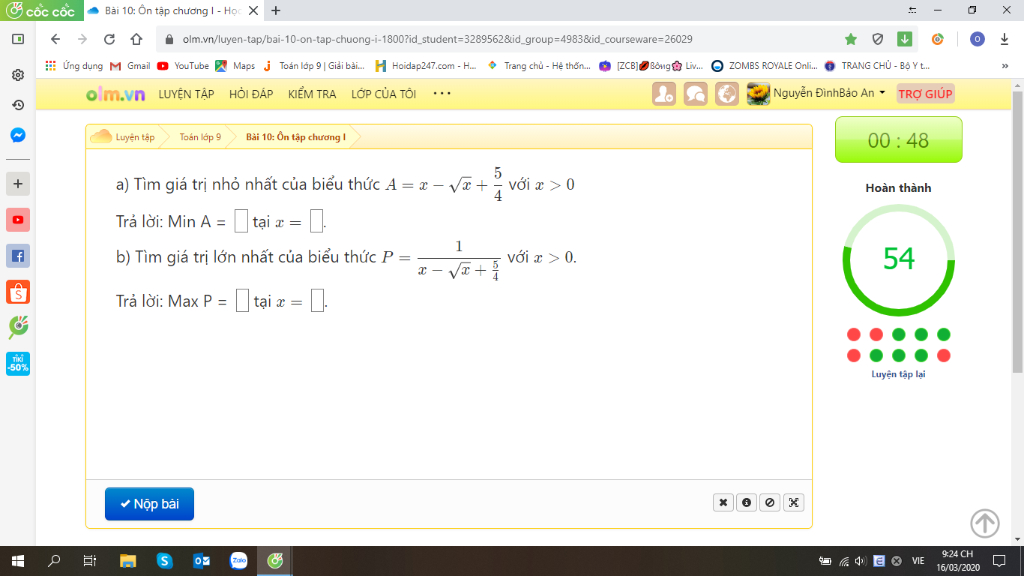Submit with the Nộp bài button
1024x576 pixels.
click(150, 504)
